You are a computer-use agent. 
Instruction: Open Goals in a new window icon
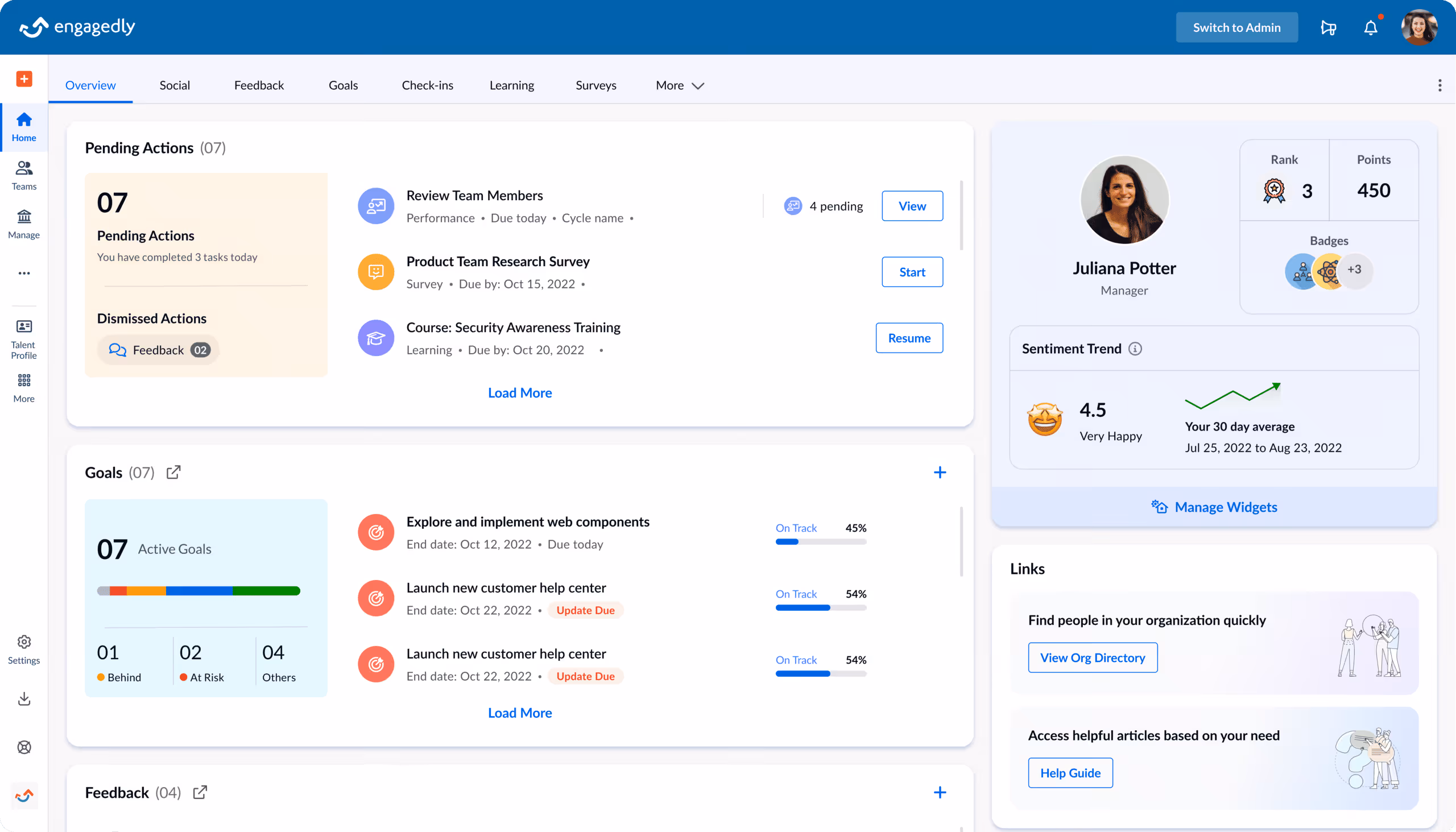(x=173, y=472)
